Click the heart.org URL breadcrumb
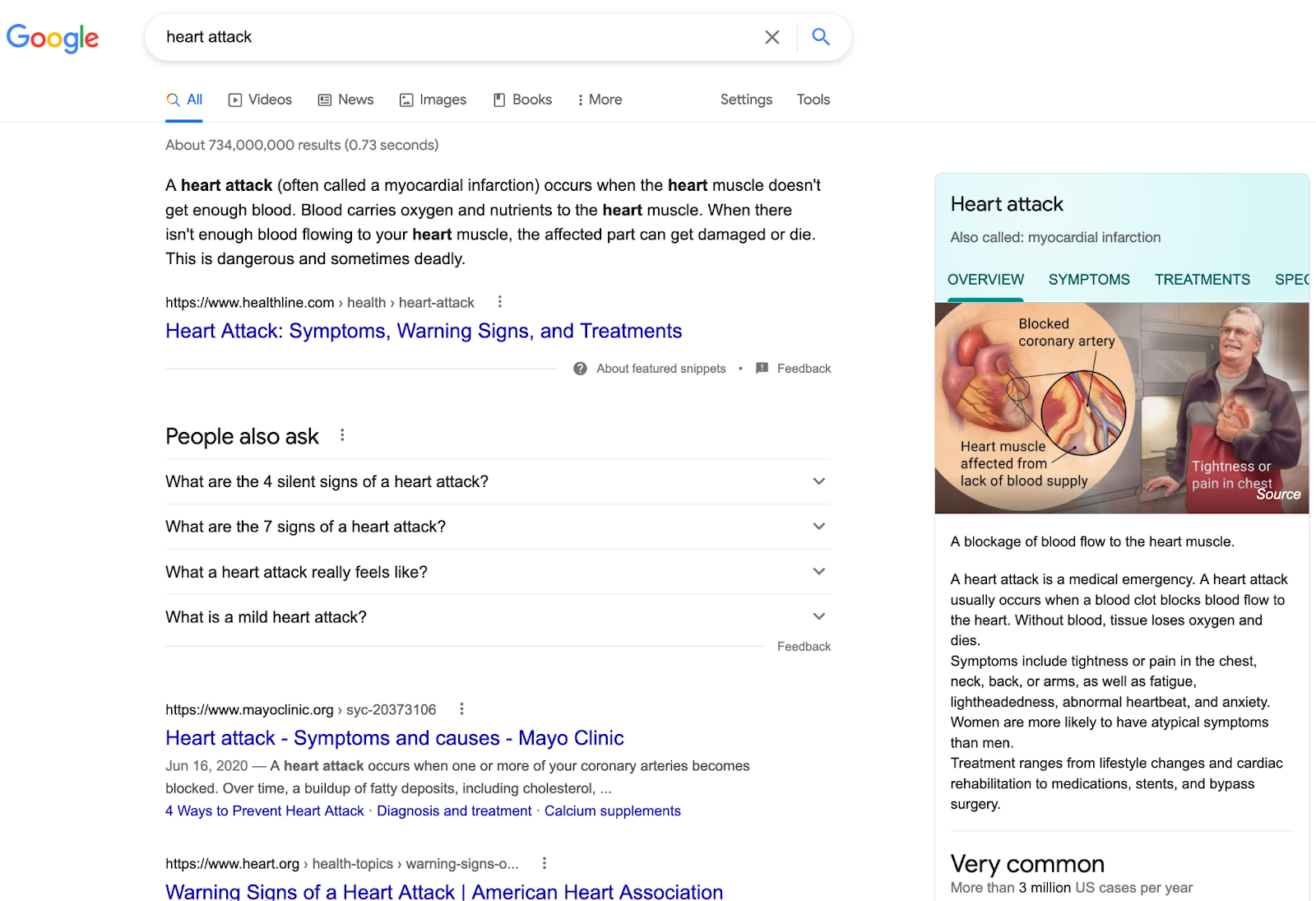The width and height of the screenshot is (1316, 901). (x=342, y=864)
